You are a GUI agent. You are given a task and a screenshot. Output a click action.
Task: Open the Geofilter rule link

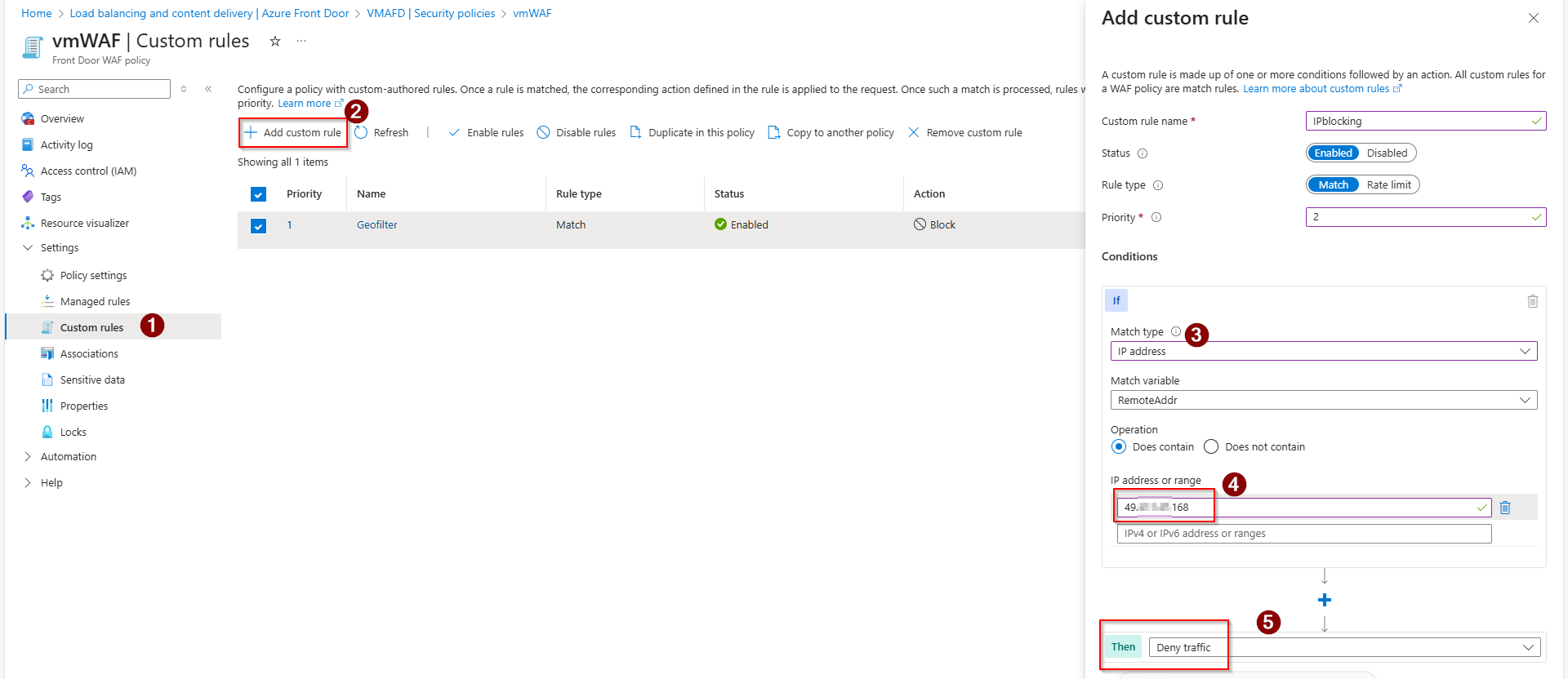pyautogui.click(x=376, y=224)
